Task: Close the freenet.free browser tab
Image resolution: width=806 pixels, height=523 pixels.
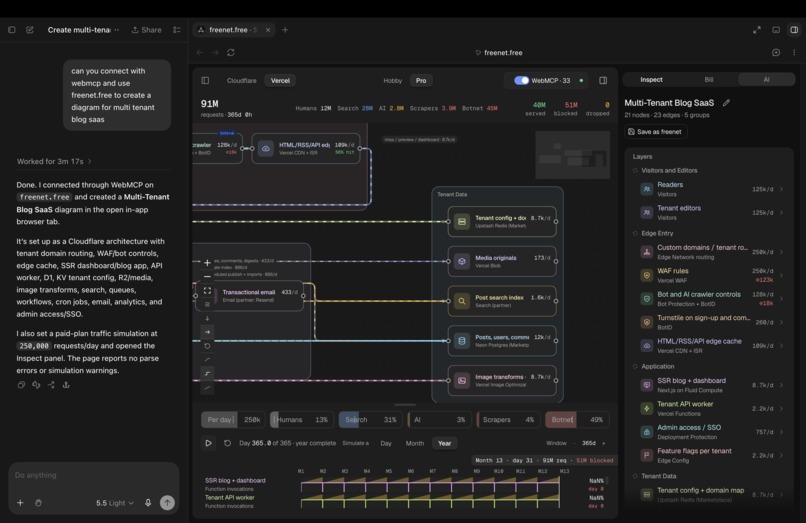Action: [x=268, y=30]
